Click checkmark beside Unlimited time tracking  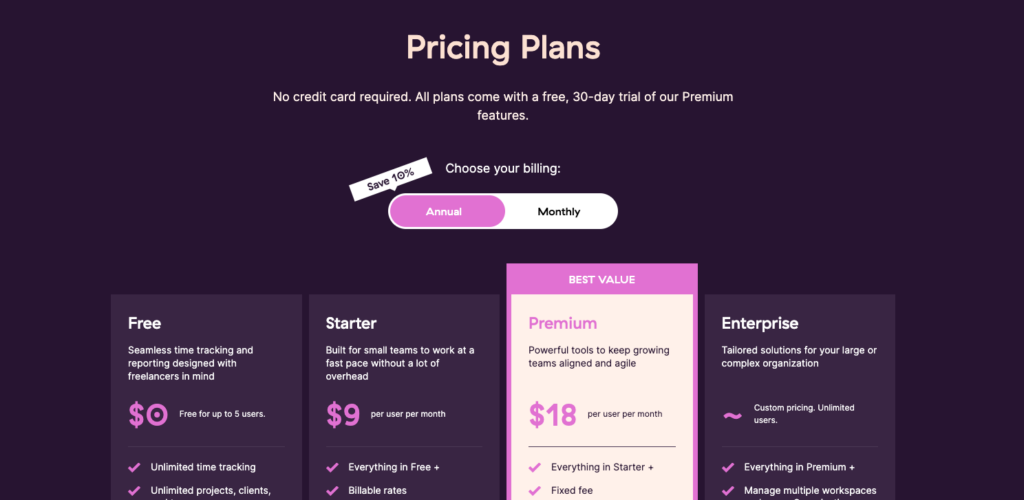[x=134, y=467]
